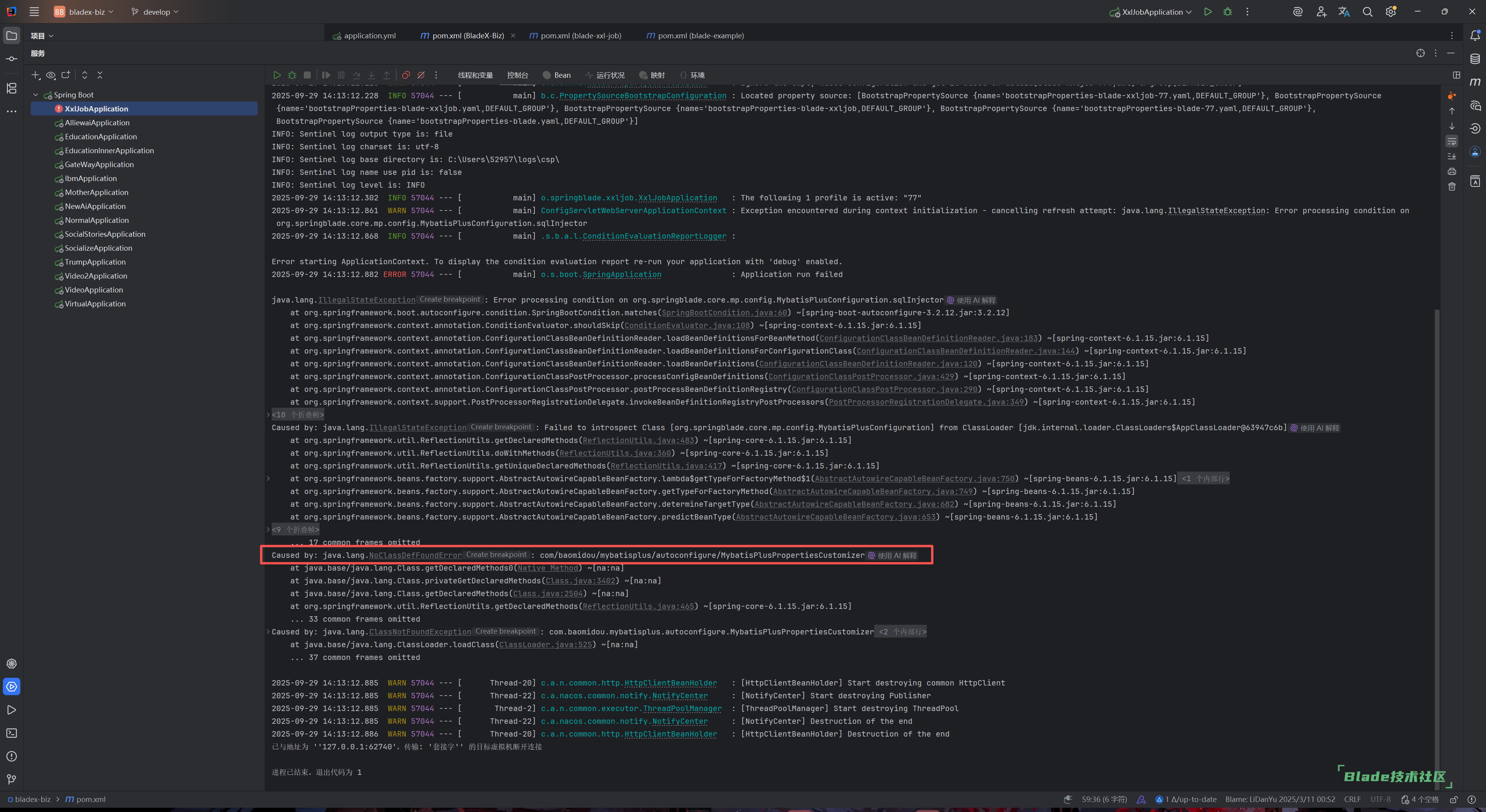Toggle console layout settings icon
1486x812 pixels.
1457,75
